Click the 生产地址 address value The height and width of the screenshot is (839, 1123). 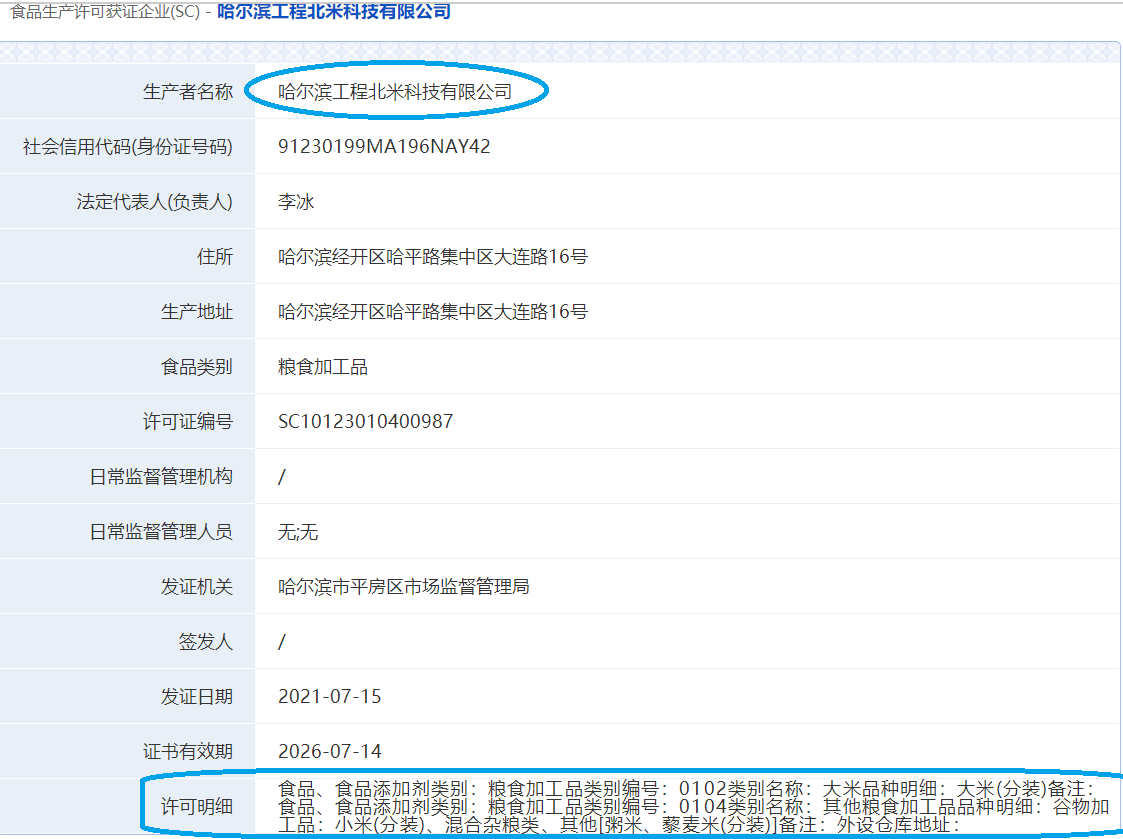pyautogui.click(x=433, y=312)
